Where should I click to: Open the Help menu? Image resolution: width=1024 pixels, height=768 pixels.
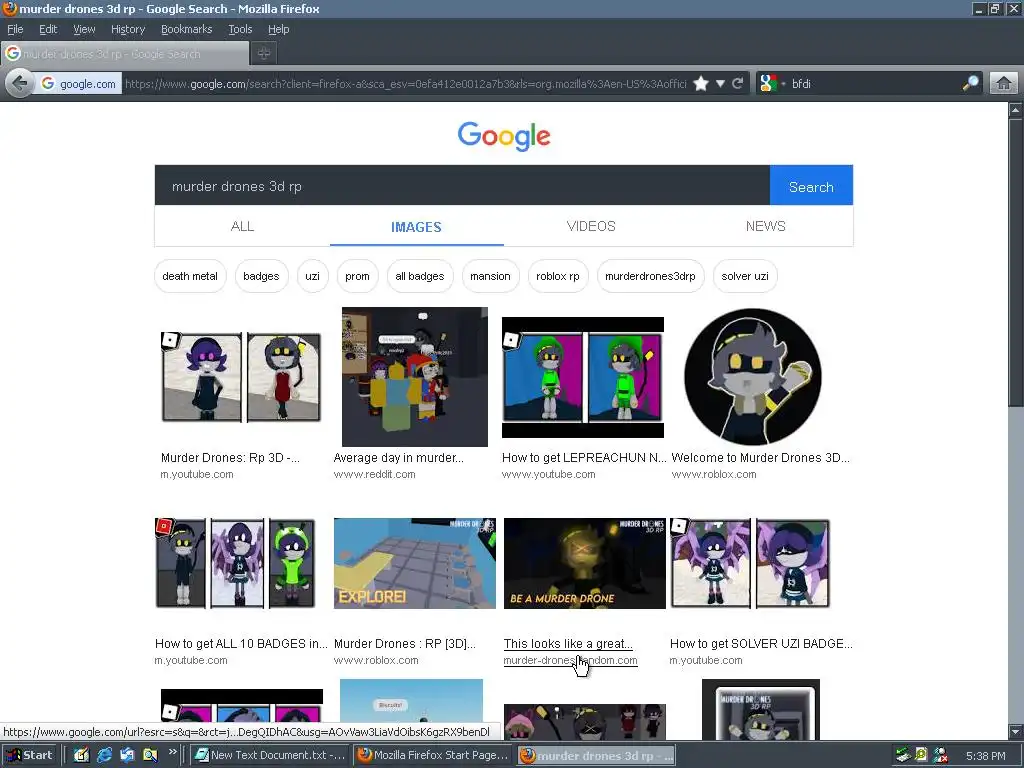click(278, 29)
